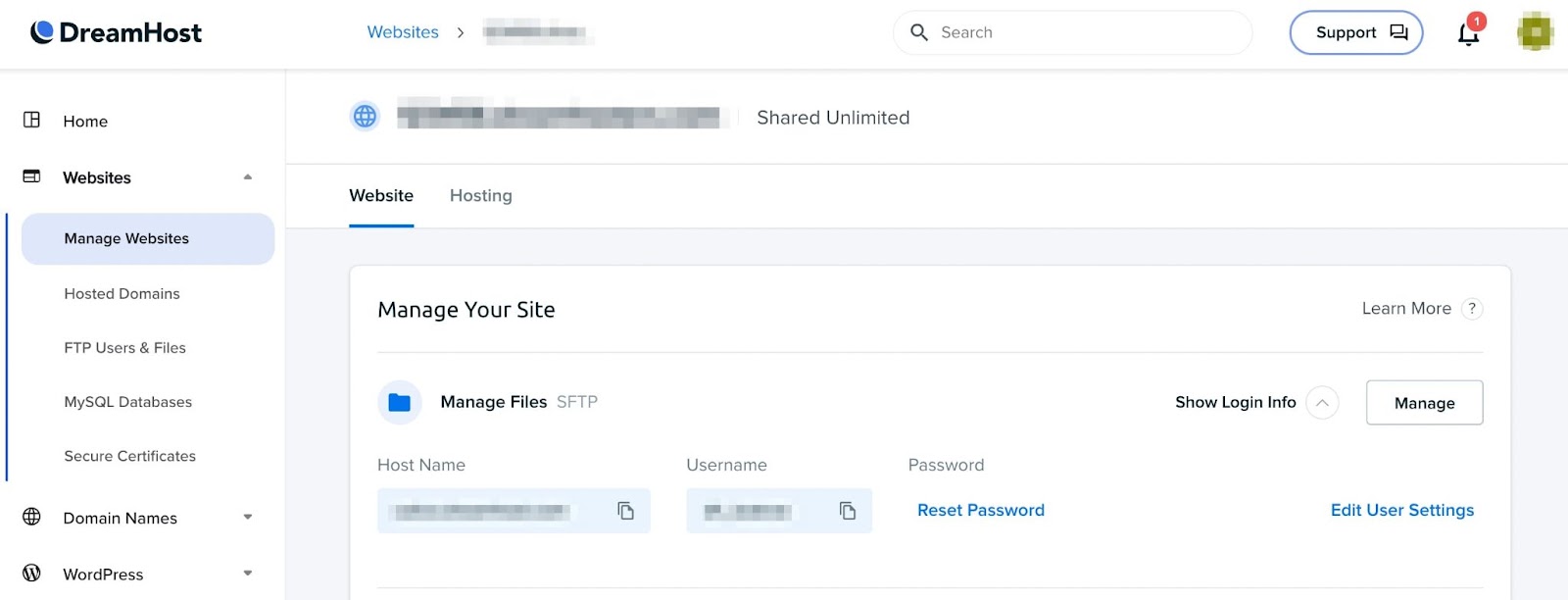Click the DreamHost logo
1568x600 pixels.
pyautogui.click(x=116, y=32)
